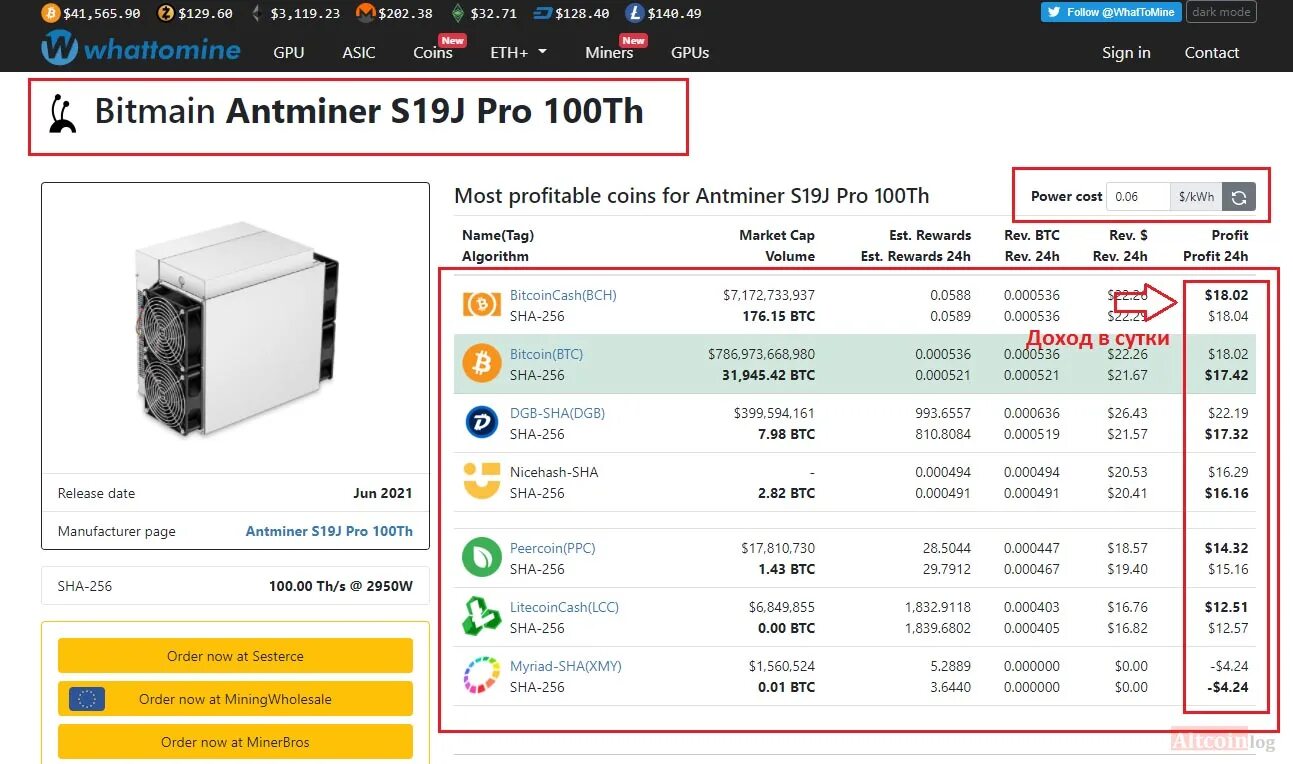
Task: Click the Est. Rewards column header
Action: coord(930,235)
